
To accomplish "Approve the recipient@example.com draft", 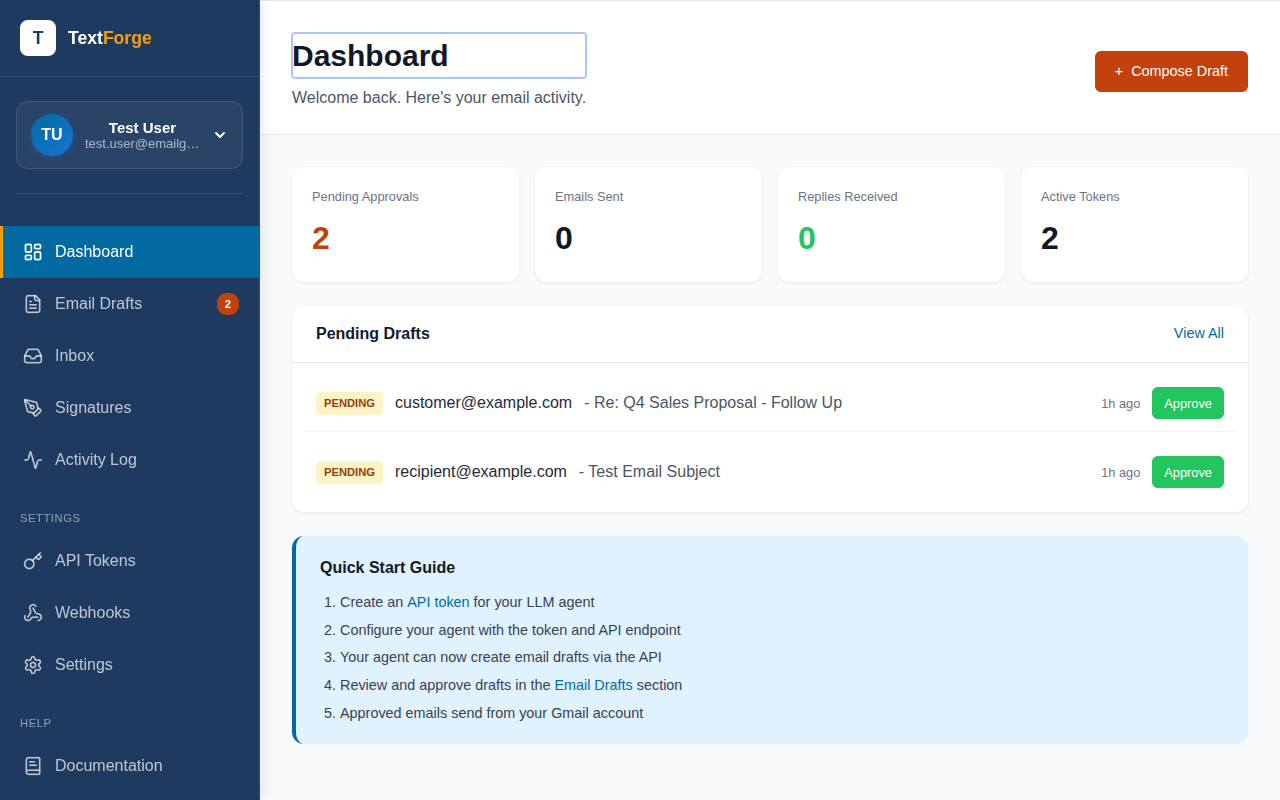I will pos(1188,472).
